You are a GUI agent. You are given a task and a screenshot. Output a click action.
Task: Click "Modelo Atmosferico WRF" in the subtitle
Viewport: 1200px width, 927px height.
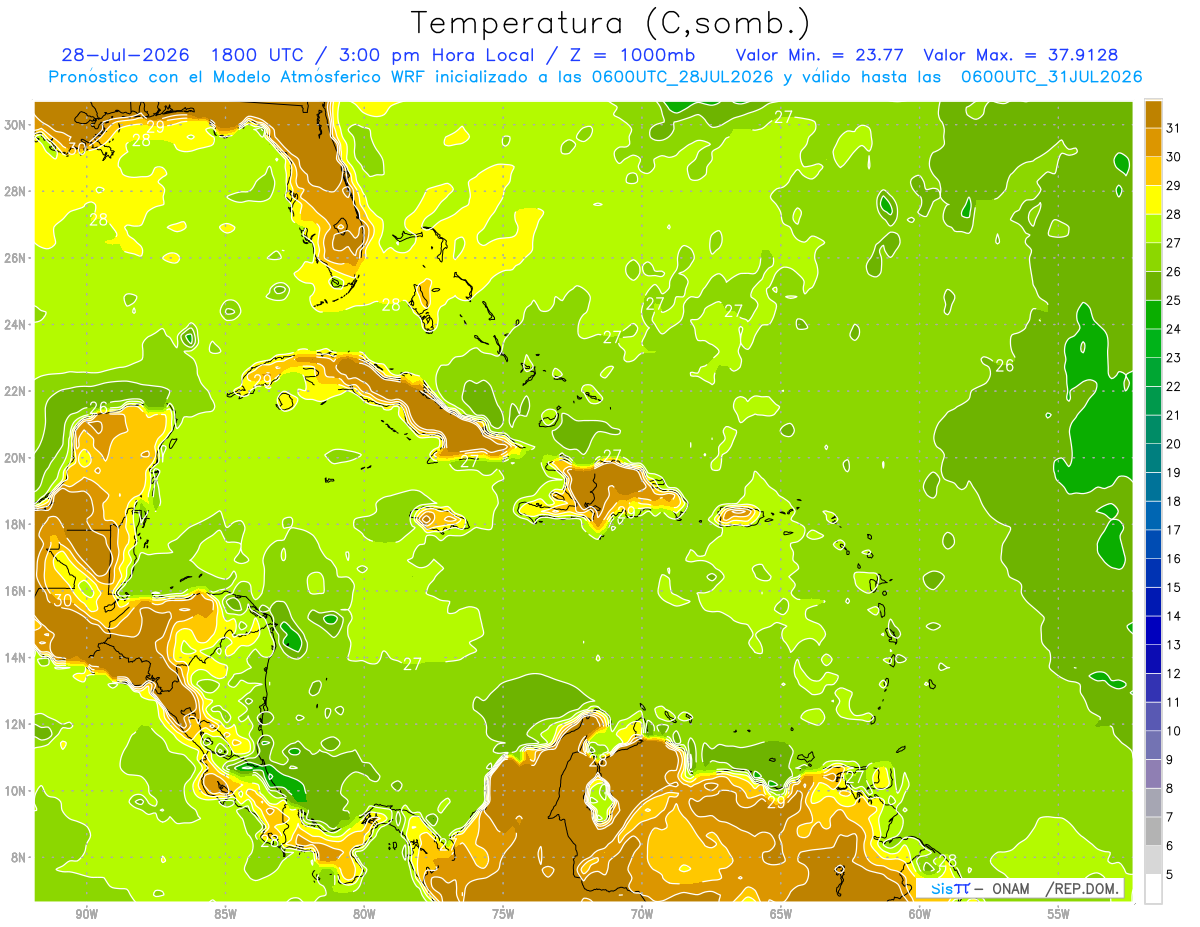coord(319,77)
